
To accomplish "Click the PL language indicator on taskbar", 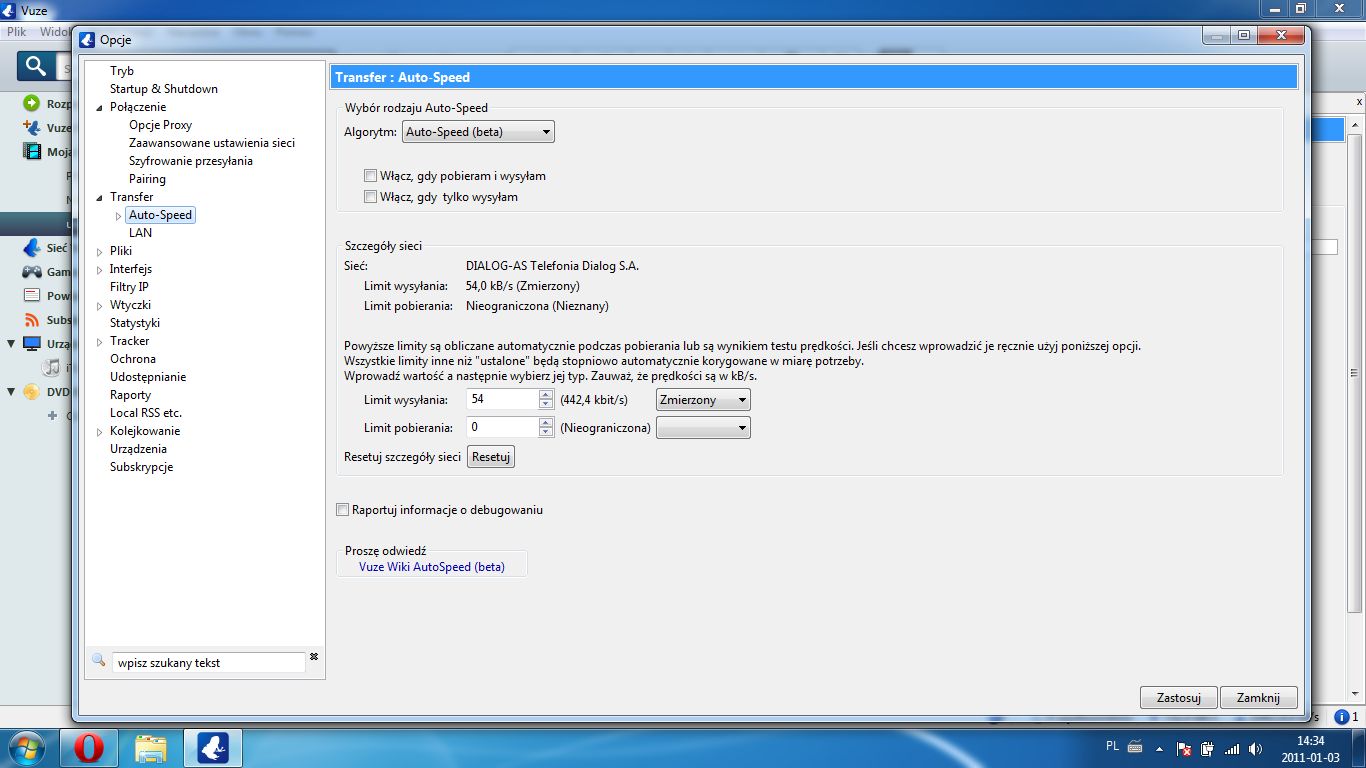I will click(1113, 746).
